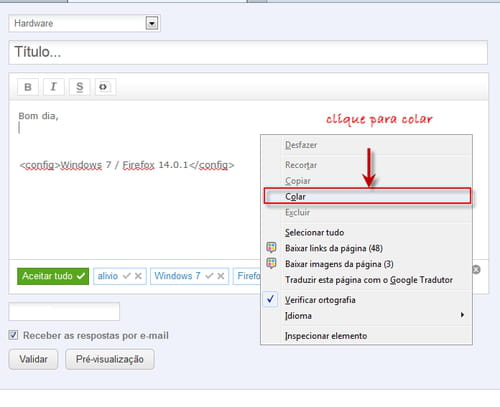The image size is (500, 407).
Task: Expand the Idioma submenu
Action: click(366, 316)
